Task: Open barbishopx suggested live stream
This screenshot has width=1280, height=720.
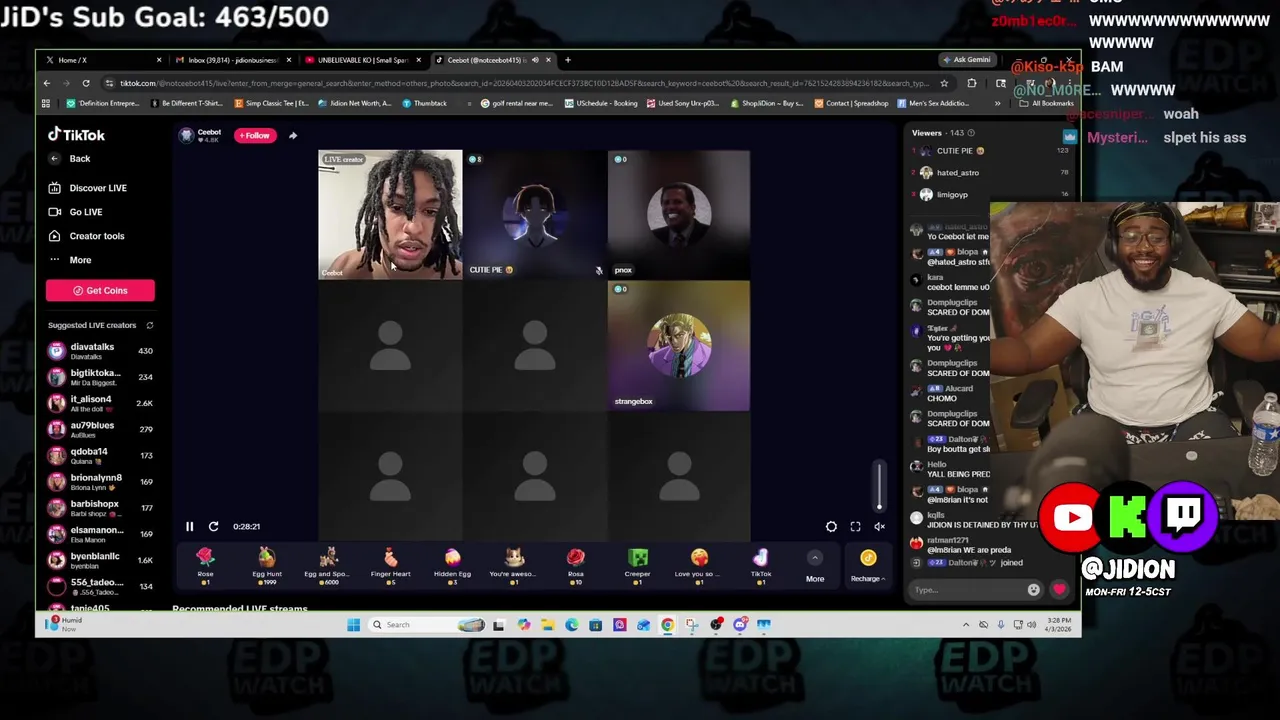Action: 100,508
